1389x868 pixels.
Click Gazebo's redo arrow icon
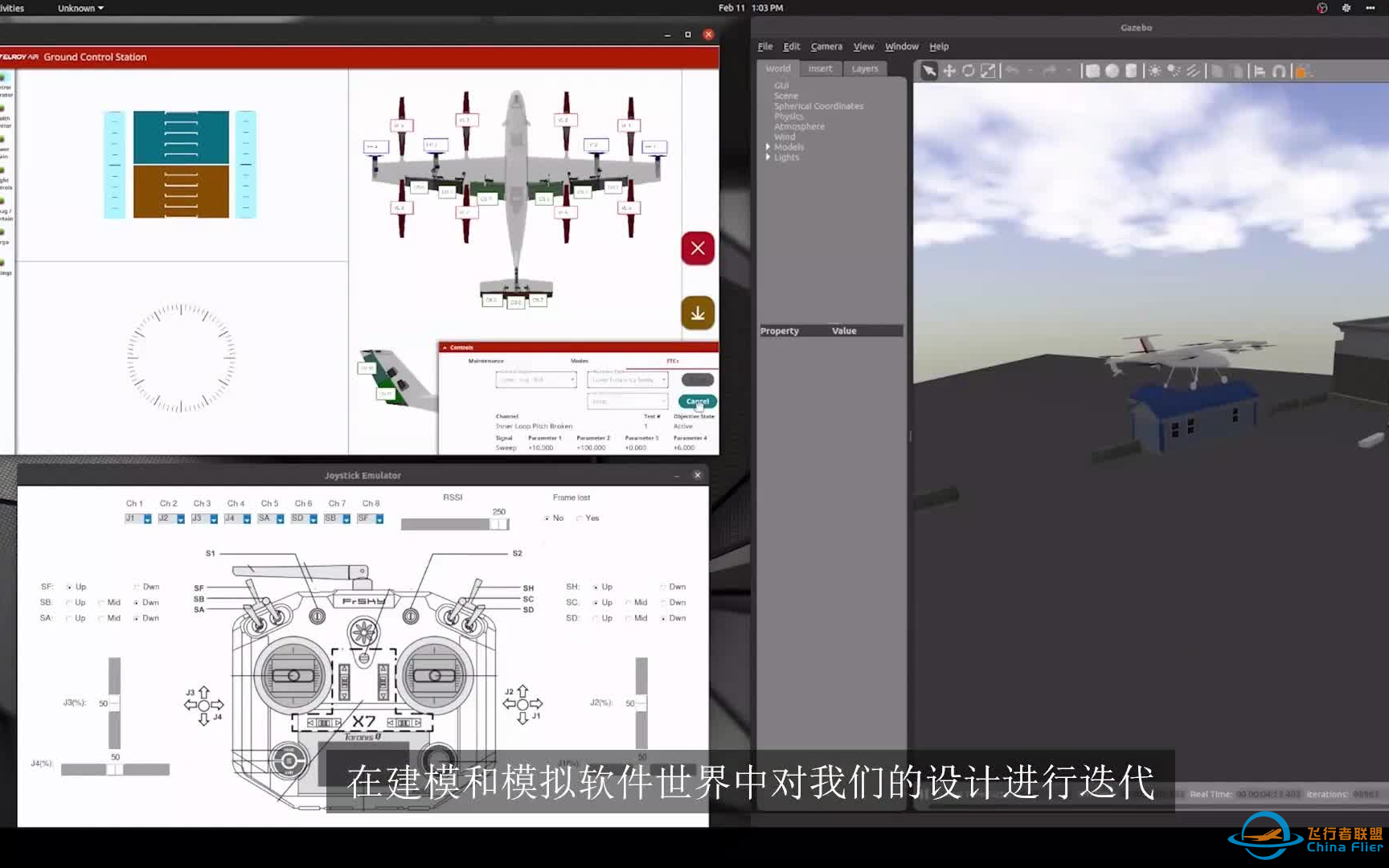click(x=1049, y=71)
